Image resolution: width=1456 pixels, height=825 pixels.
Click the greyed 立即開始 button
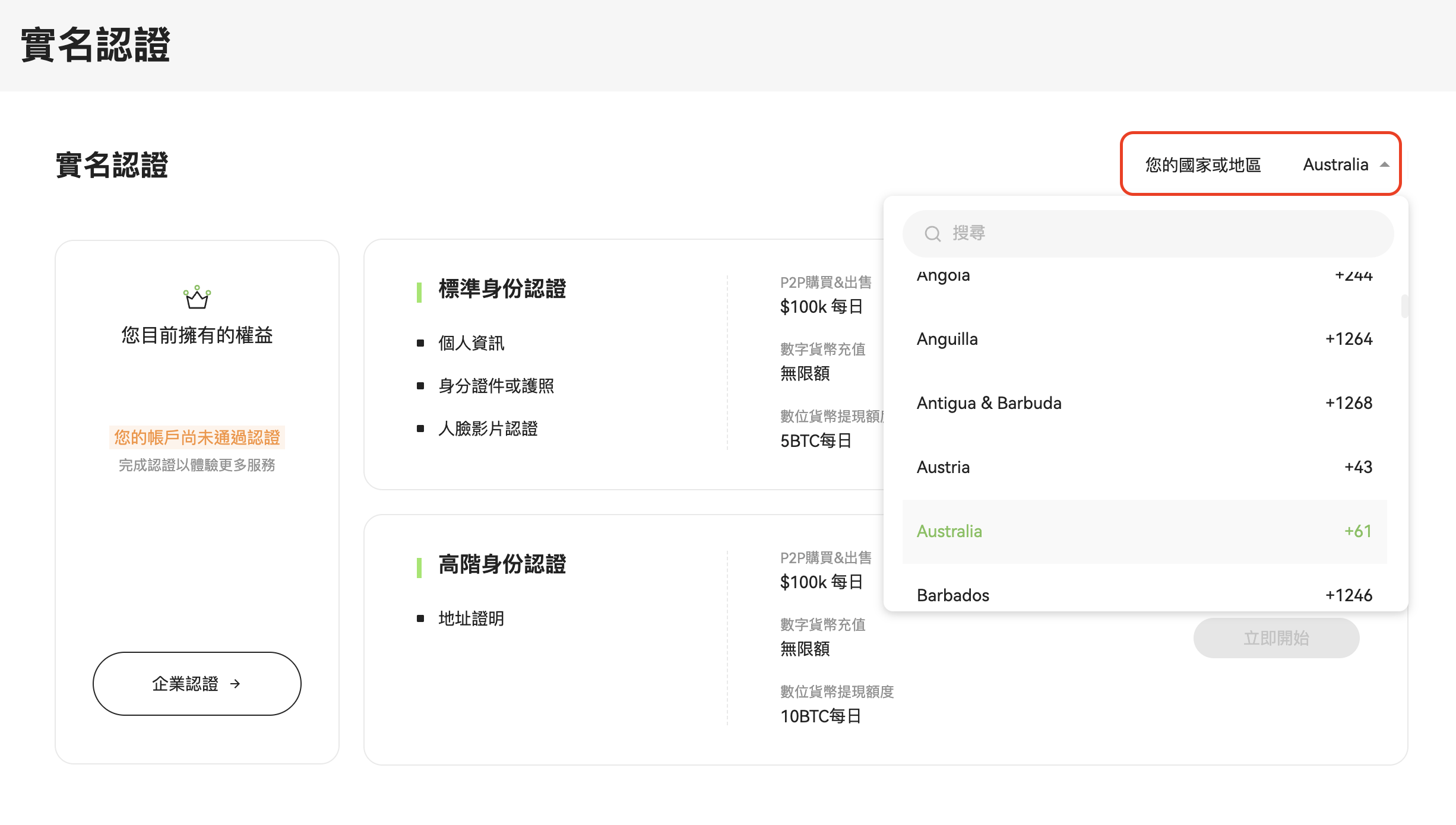[x=1275, y=638]
